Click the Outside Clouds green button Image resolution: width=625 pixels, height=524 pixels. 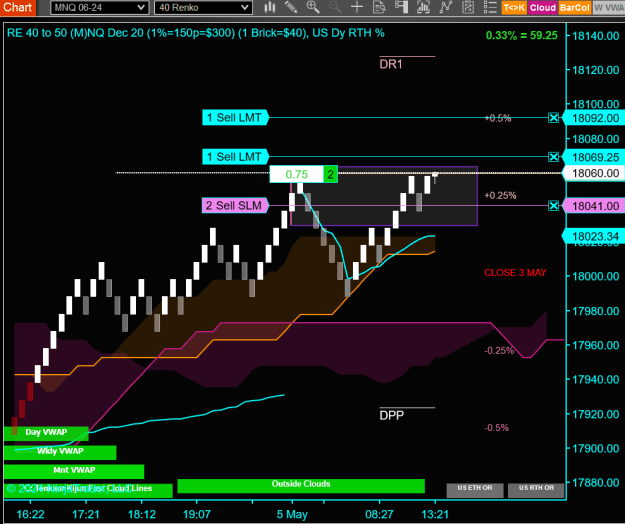tap(301, 485)
